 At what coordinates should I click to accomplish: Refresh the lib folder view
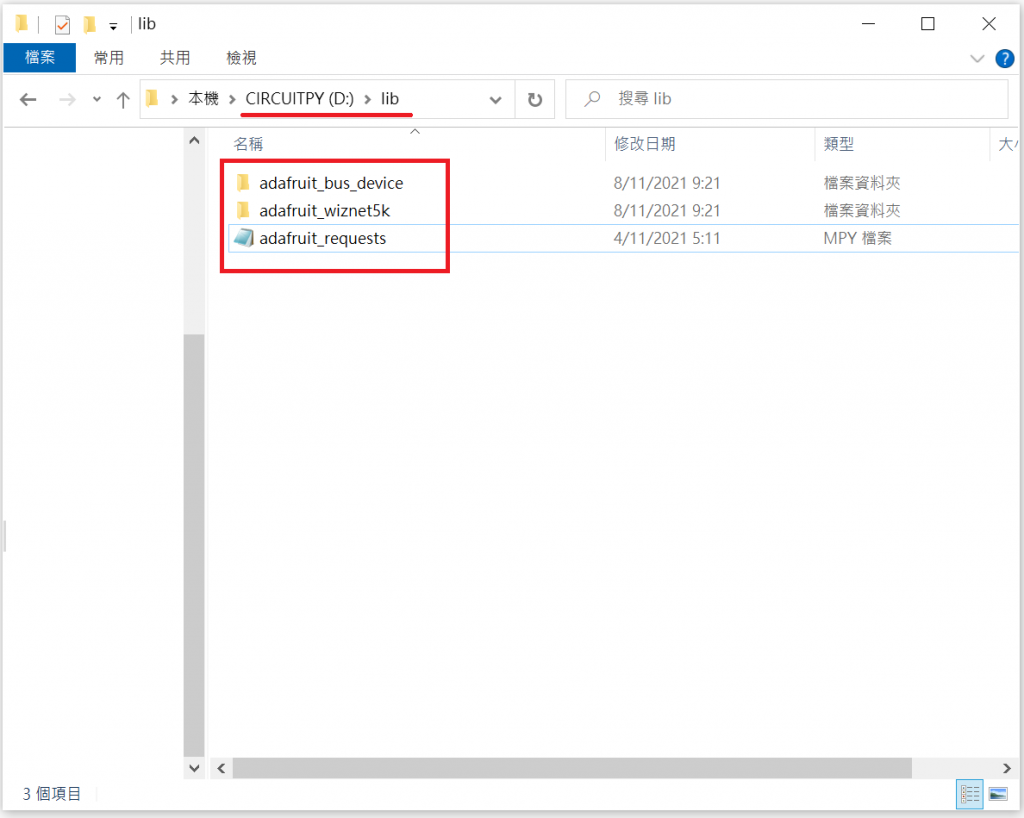(535, 99)
